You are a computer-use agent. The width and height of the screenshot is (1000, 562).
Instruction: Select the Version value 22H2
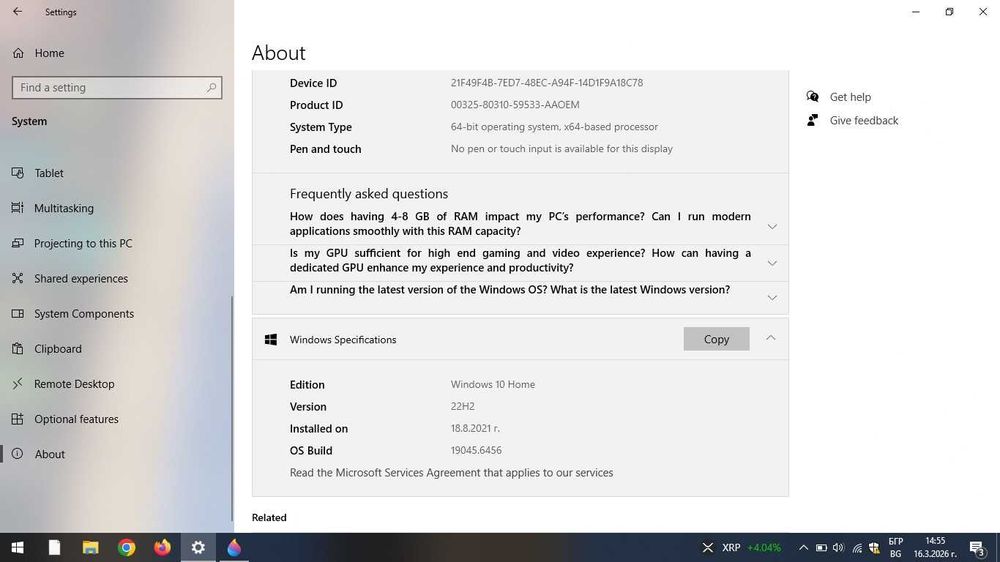(x=462, y=406)
